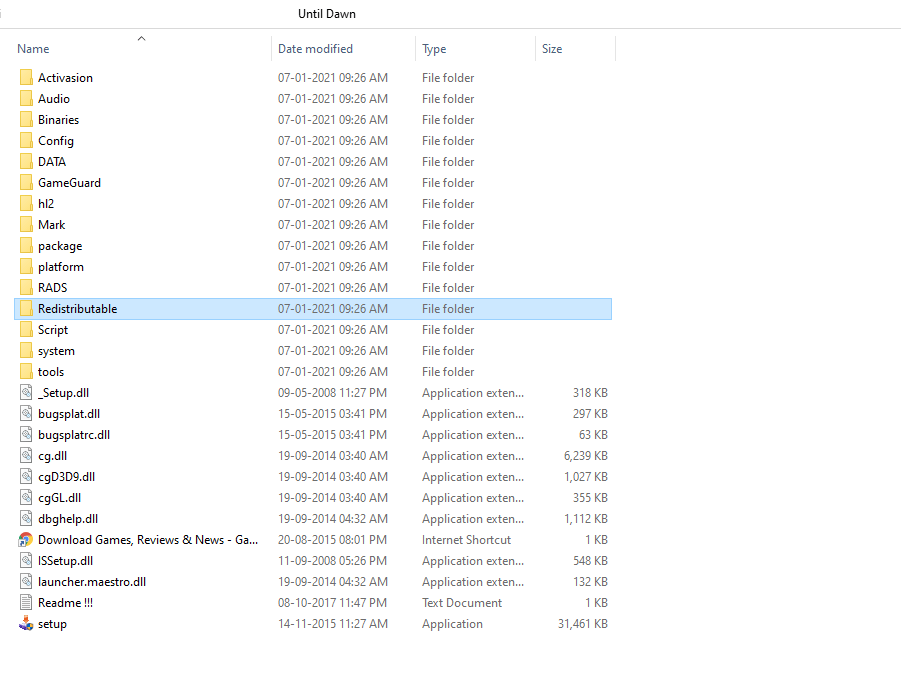Select the GameGuard folder icon
The width and height of the screenshot is (901, 700).
[26, 183]
